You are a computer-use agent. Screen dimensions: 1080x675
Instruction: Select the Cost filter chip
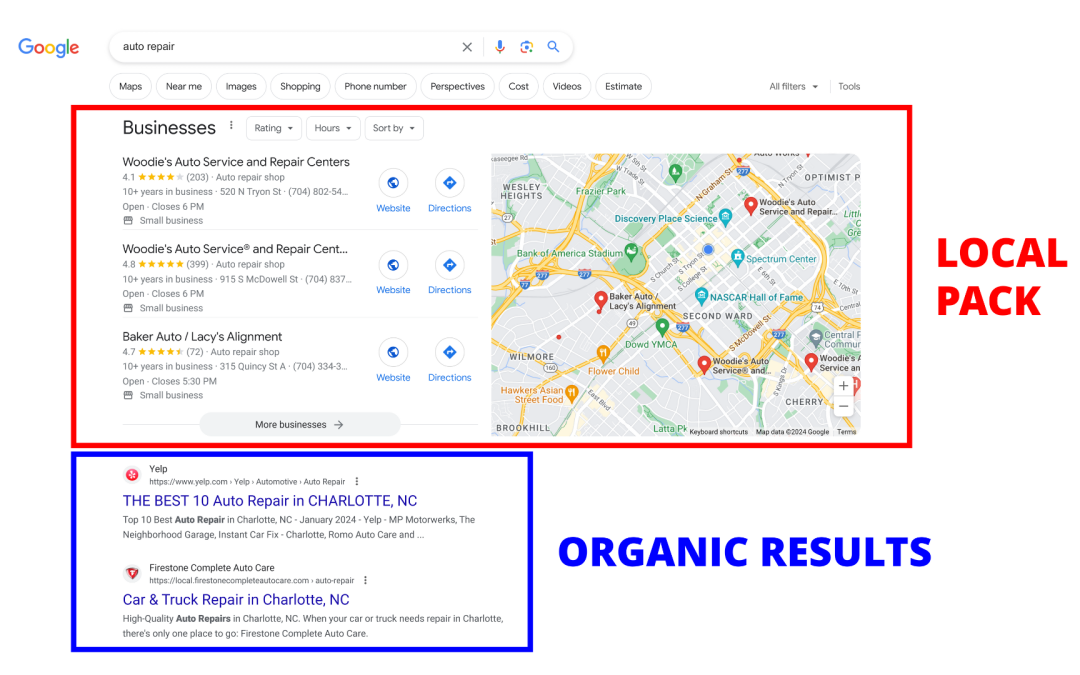click(x=519, y=87)
